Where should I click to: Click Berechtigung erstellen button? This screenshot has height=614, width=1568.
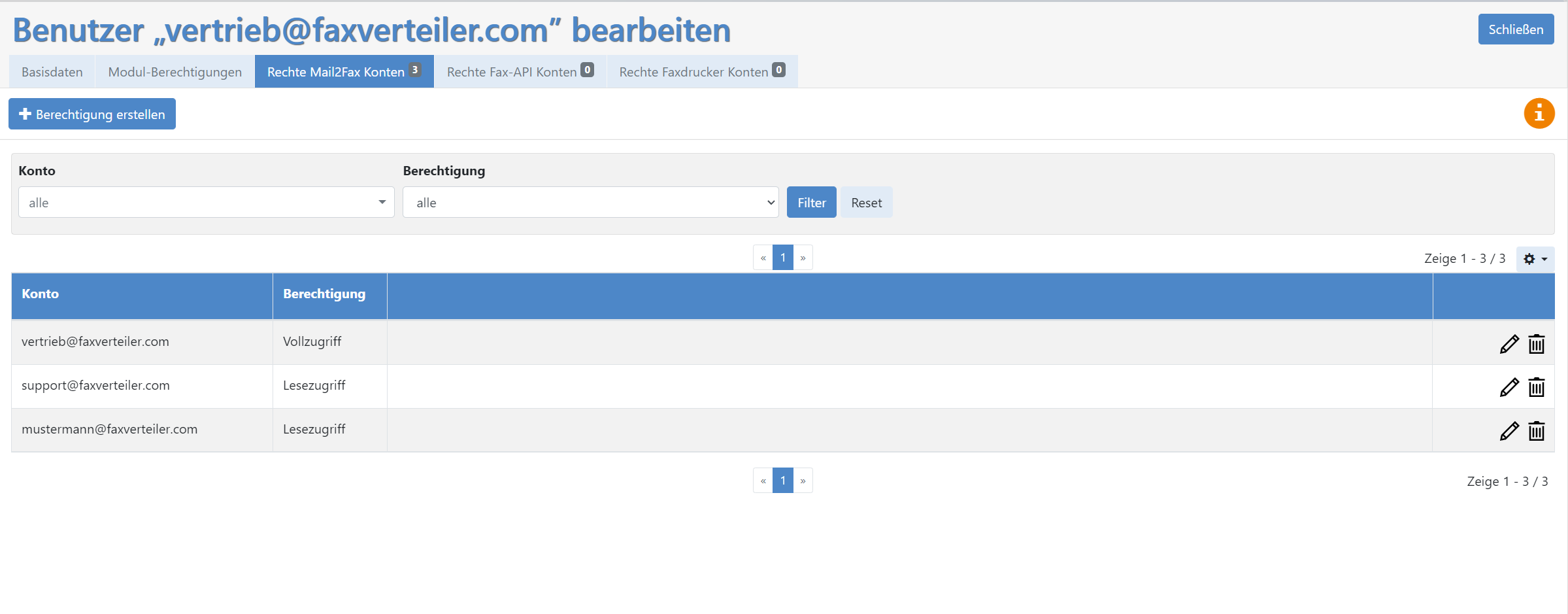[x=92, y=114]
